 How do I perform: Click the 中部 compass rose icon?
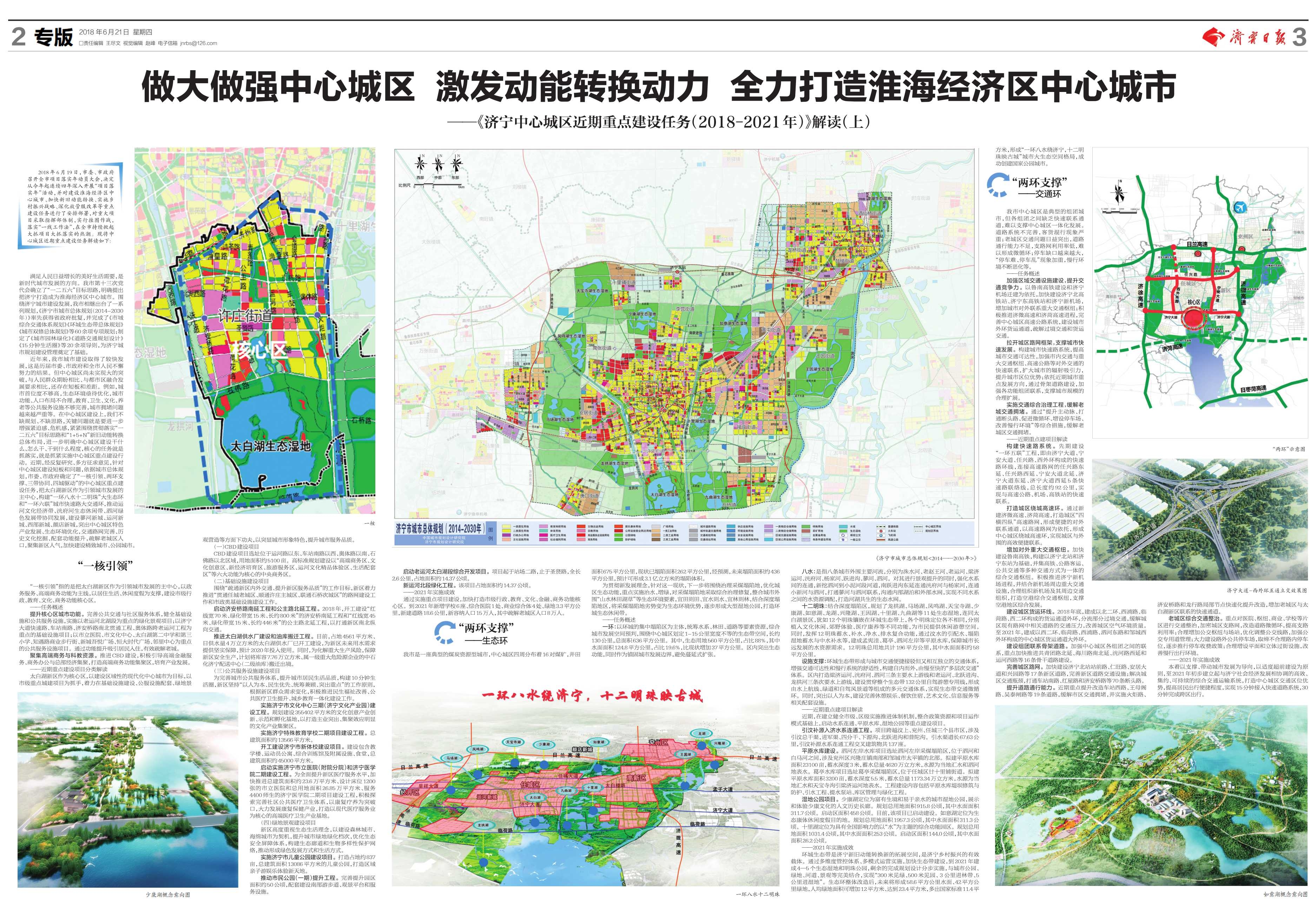pos(438,164)
